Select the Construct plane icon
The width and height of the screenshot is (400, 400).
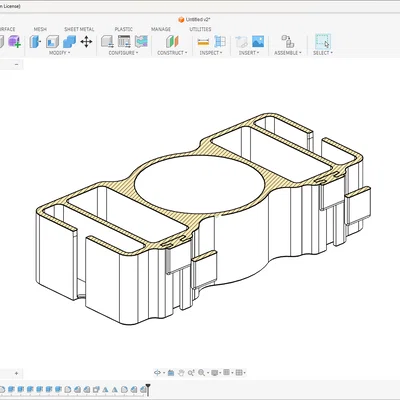(172, 42)
